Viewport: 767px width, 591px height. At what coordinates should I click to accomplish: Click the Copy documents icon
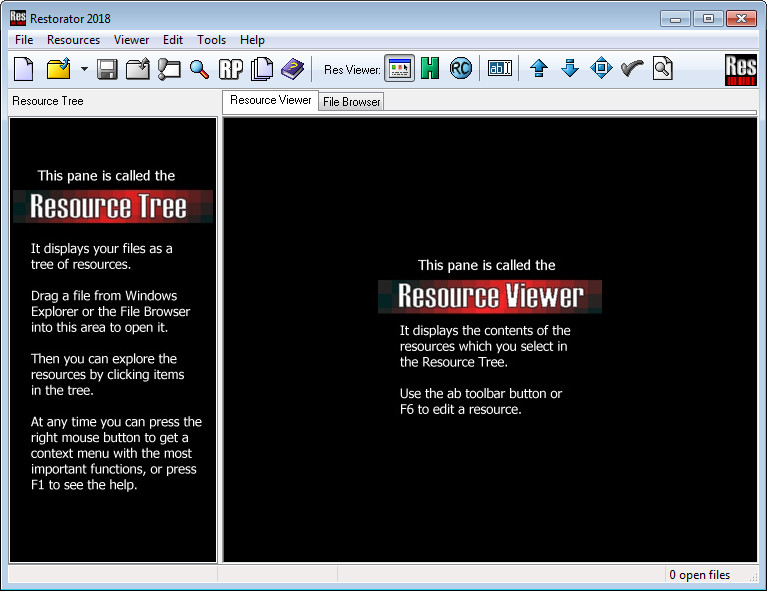pyautogui.click(x=262, y=69)
